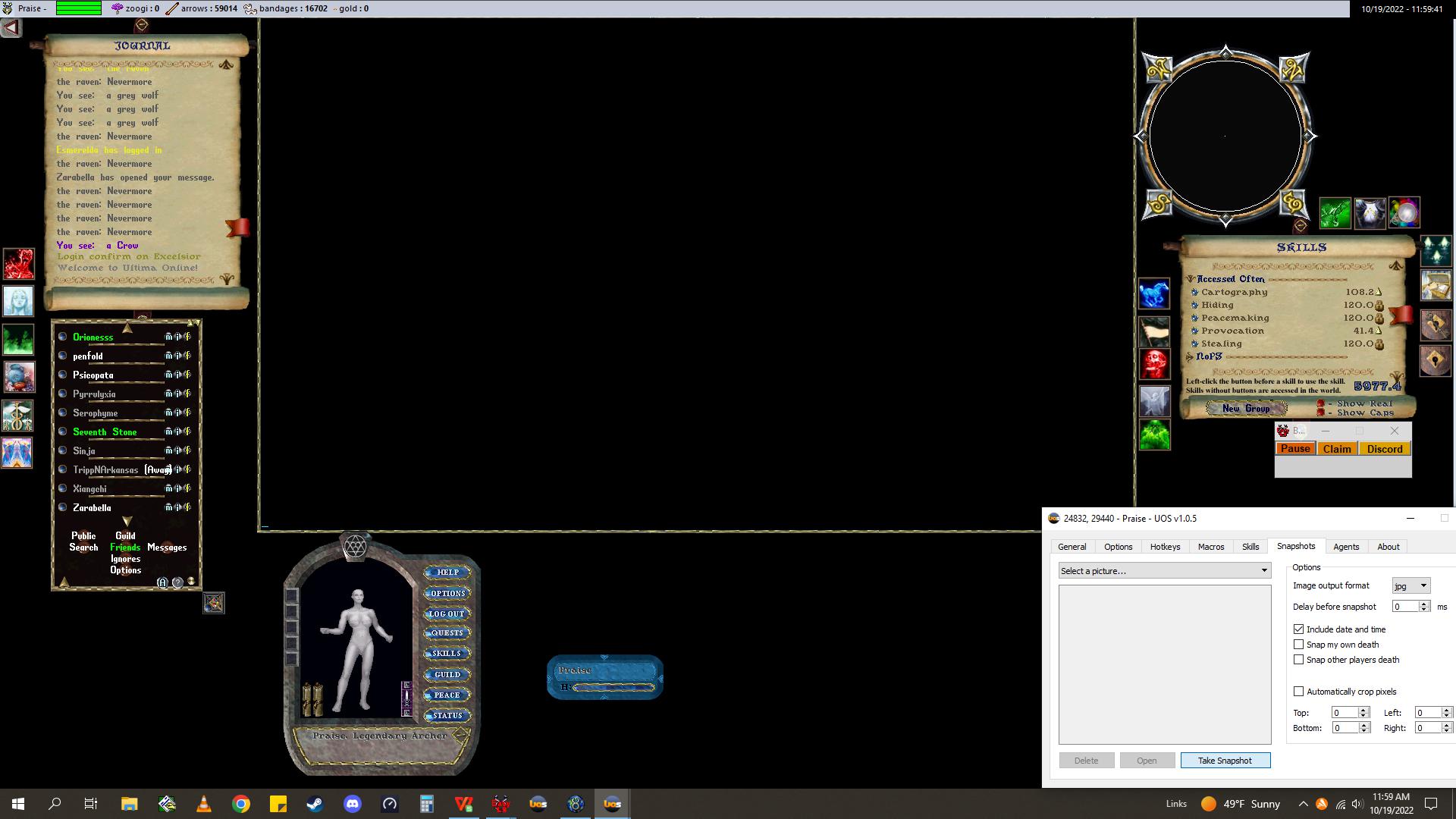Screen dimensions: 1456x819
Task: Open the Select a picture dropdown
Action: click(1165, 571)
